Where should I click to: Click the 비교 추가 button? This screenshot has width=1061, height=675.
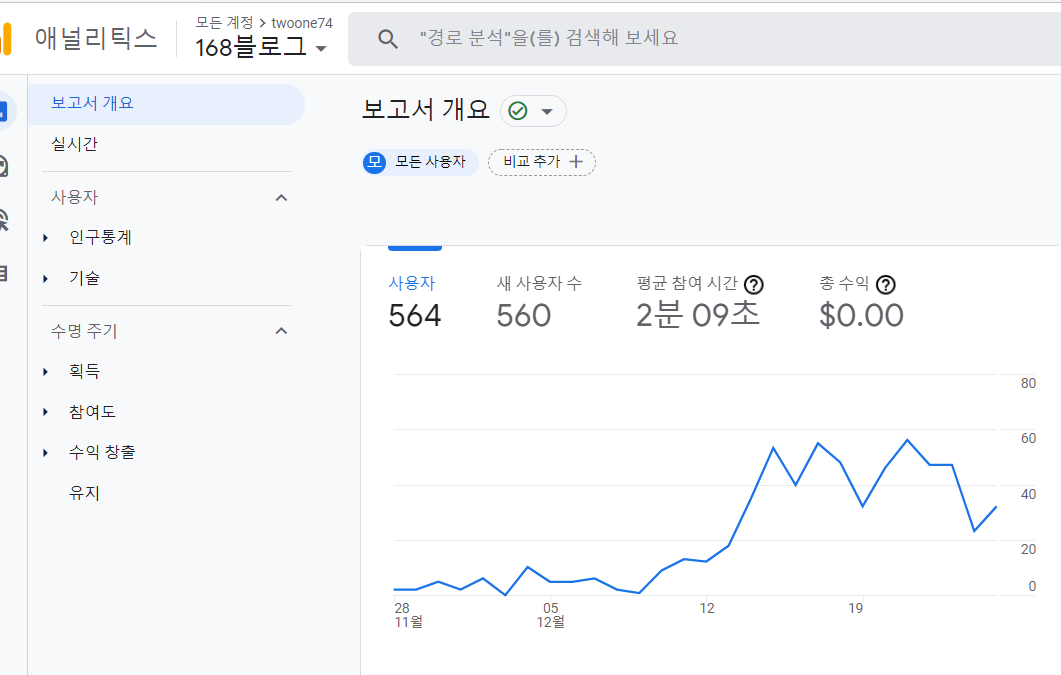tap(541, 162)
